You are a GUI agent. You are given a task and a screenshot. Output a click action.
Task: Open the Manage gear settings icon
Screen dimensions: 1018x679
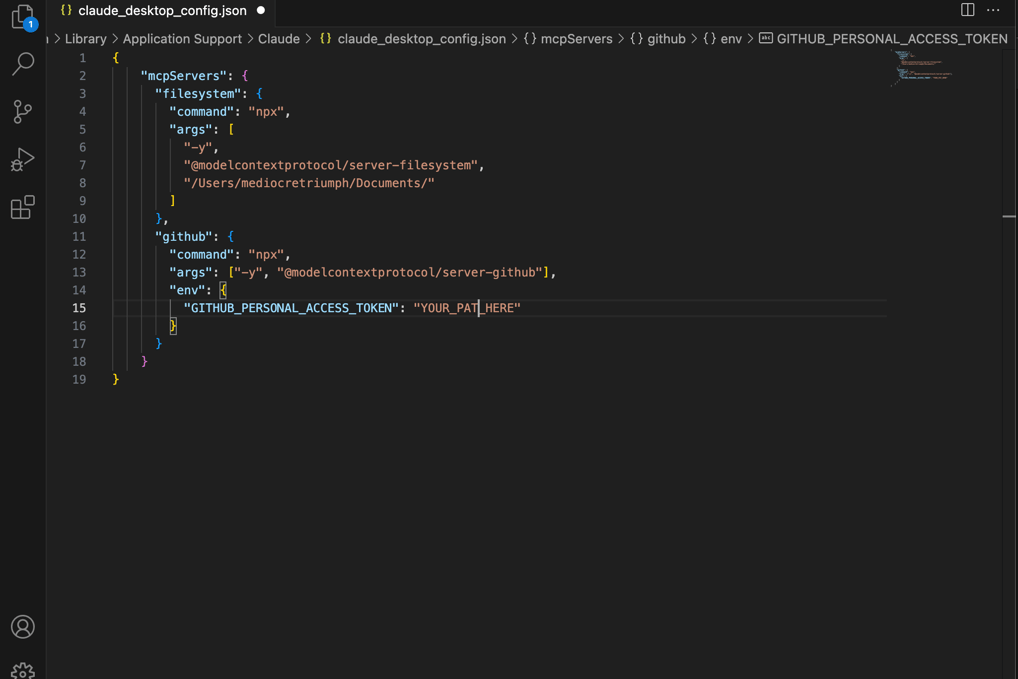[x=23, y=671]
